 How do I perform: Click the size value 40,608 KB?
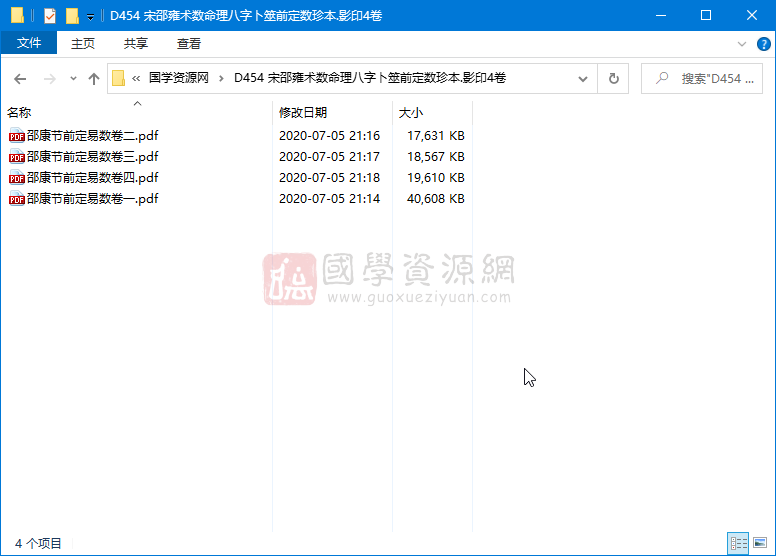pyautogui.click(x=436, y=199)
